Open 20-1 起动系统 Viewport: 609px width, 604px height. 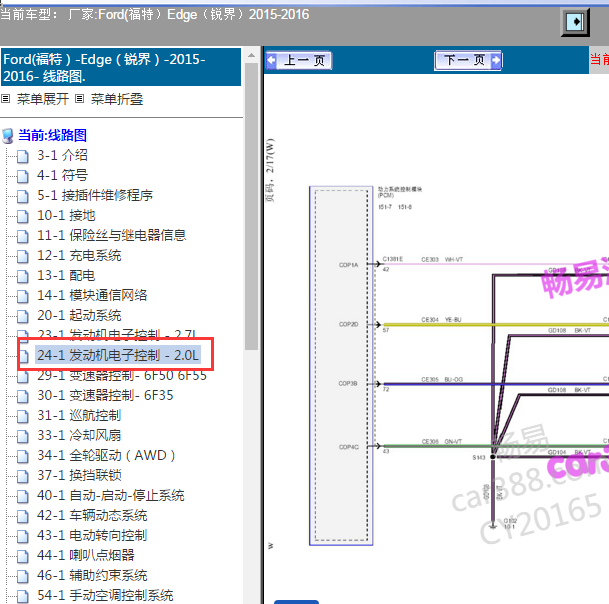pos(79,315)
